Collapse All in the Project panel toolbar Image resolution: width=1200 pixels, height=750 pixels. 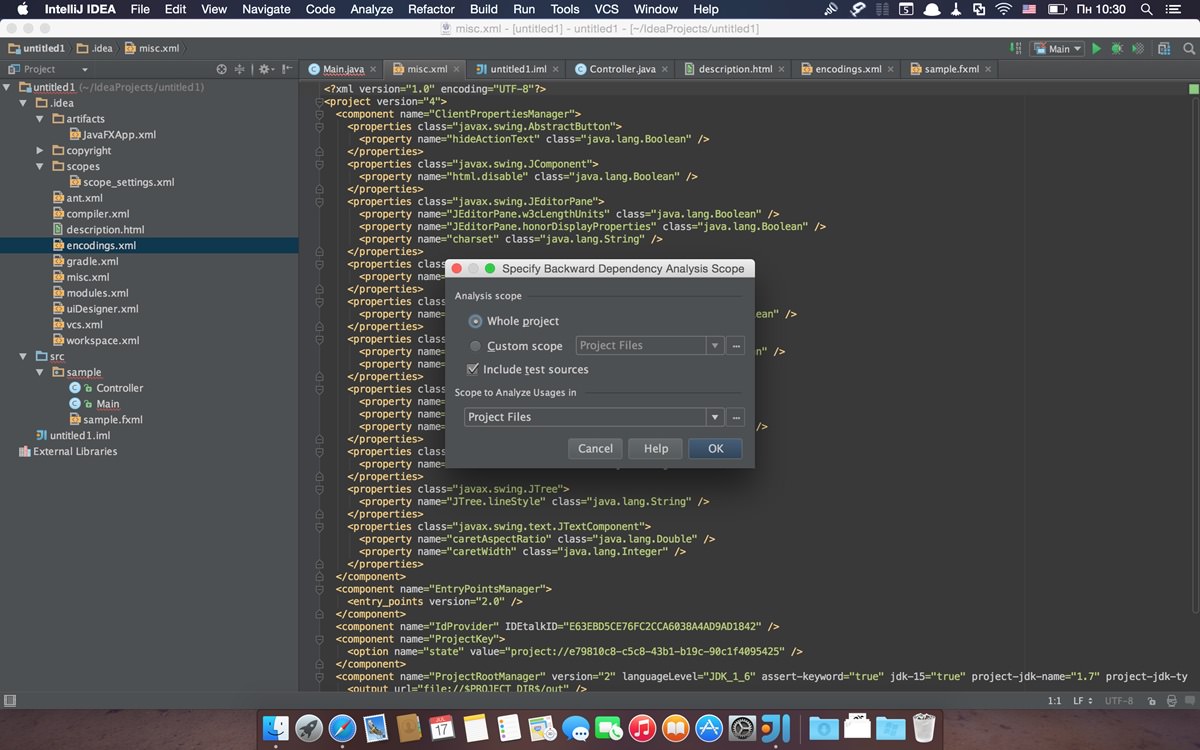[239, 69]
